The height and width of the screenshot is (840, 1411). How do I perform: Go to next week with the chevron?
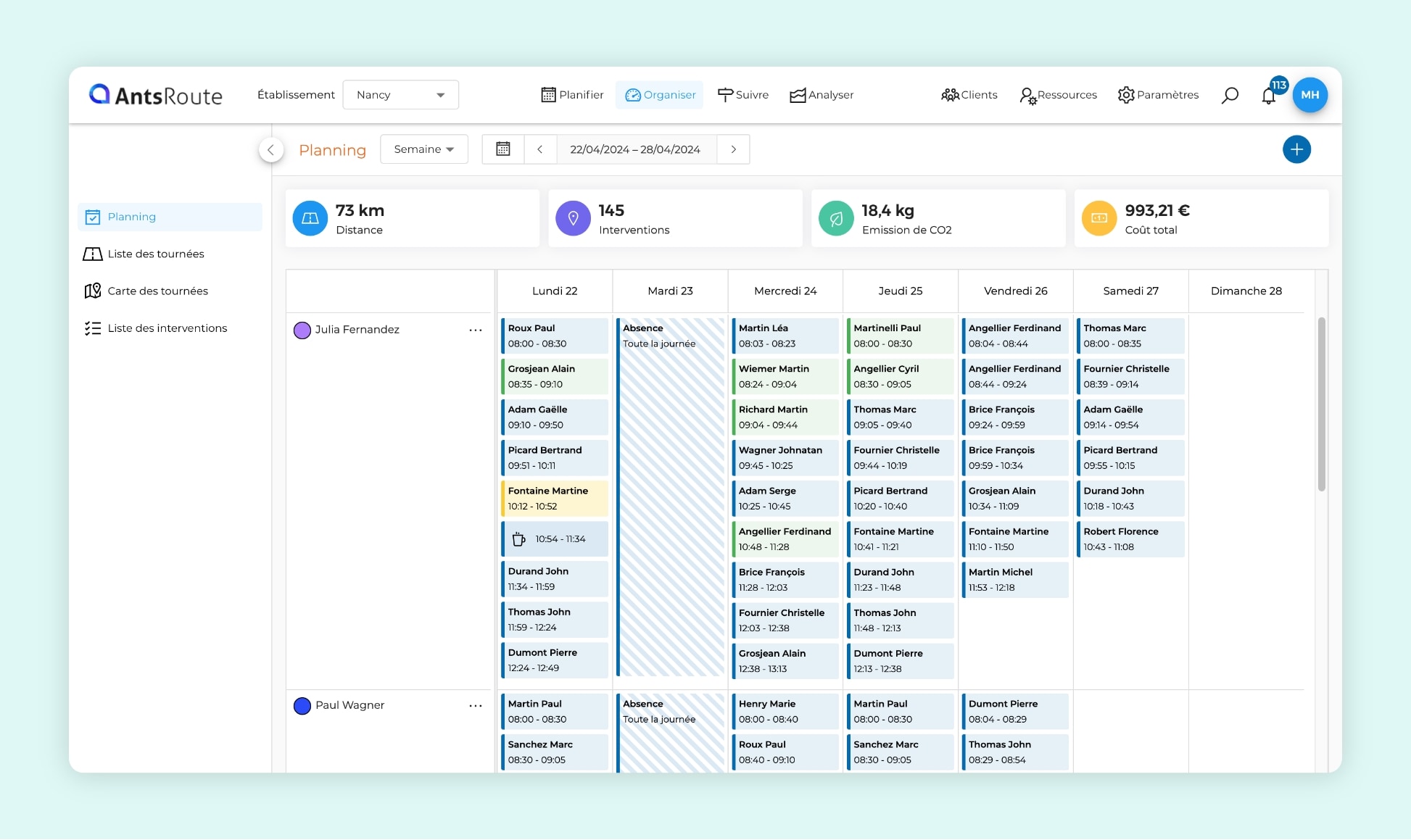(x=733, y=149)
